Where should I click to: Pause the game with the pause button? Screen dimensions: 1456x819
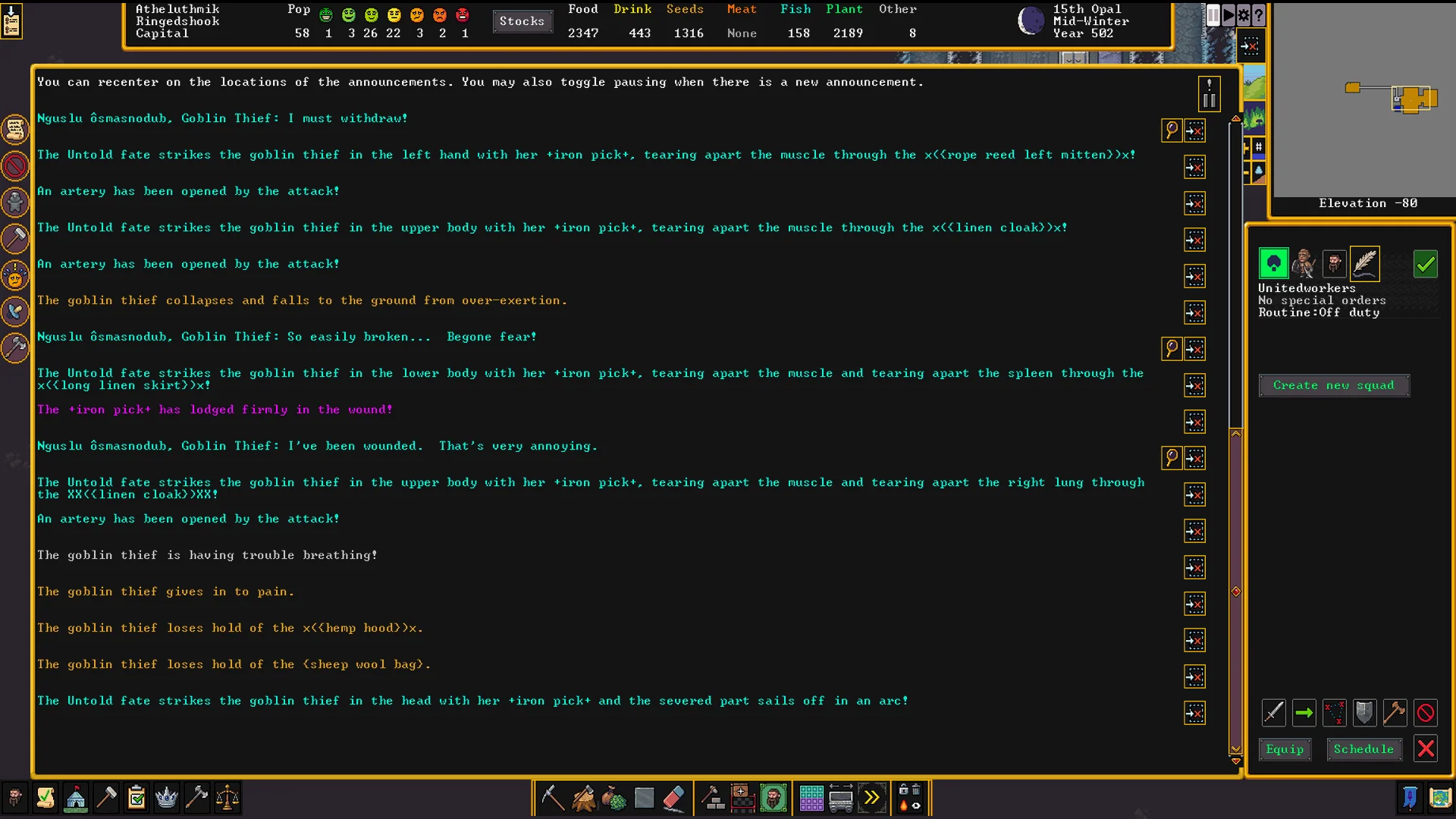coord(1213,15)
